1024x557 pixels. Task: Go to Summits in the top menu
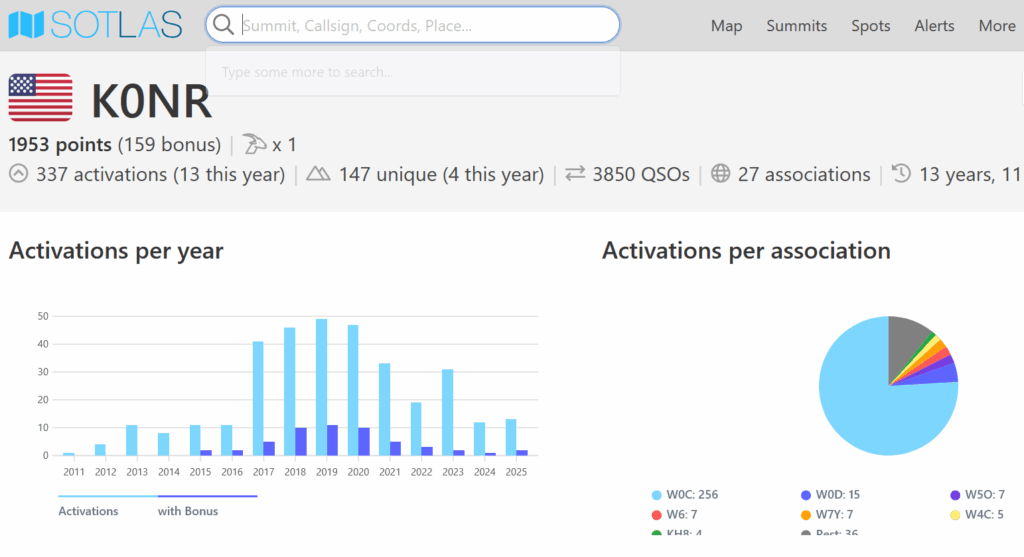pos(796,26)
